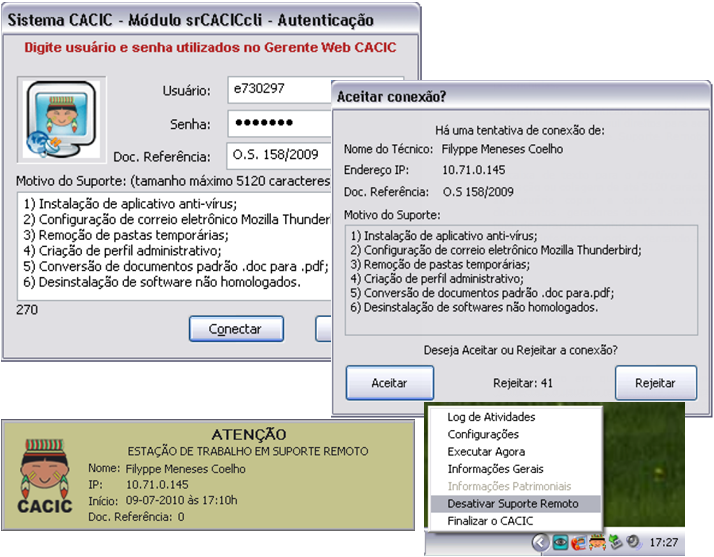Click the volume speaker tray icon
This screenshot has height=557, width=714.
click(x=633, y=542)
